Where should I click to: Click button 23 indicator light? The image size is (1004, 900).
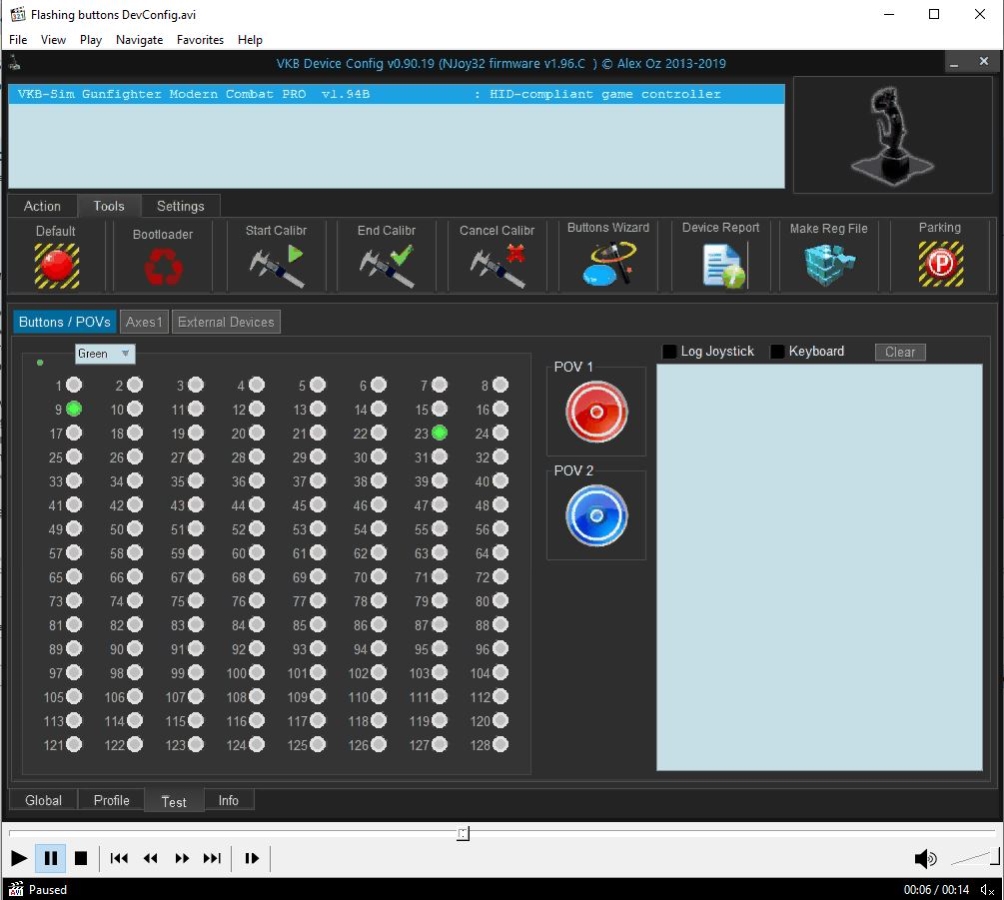click(x=440, y=433)
